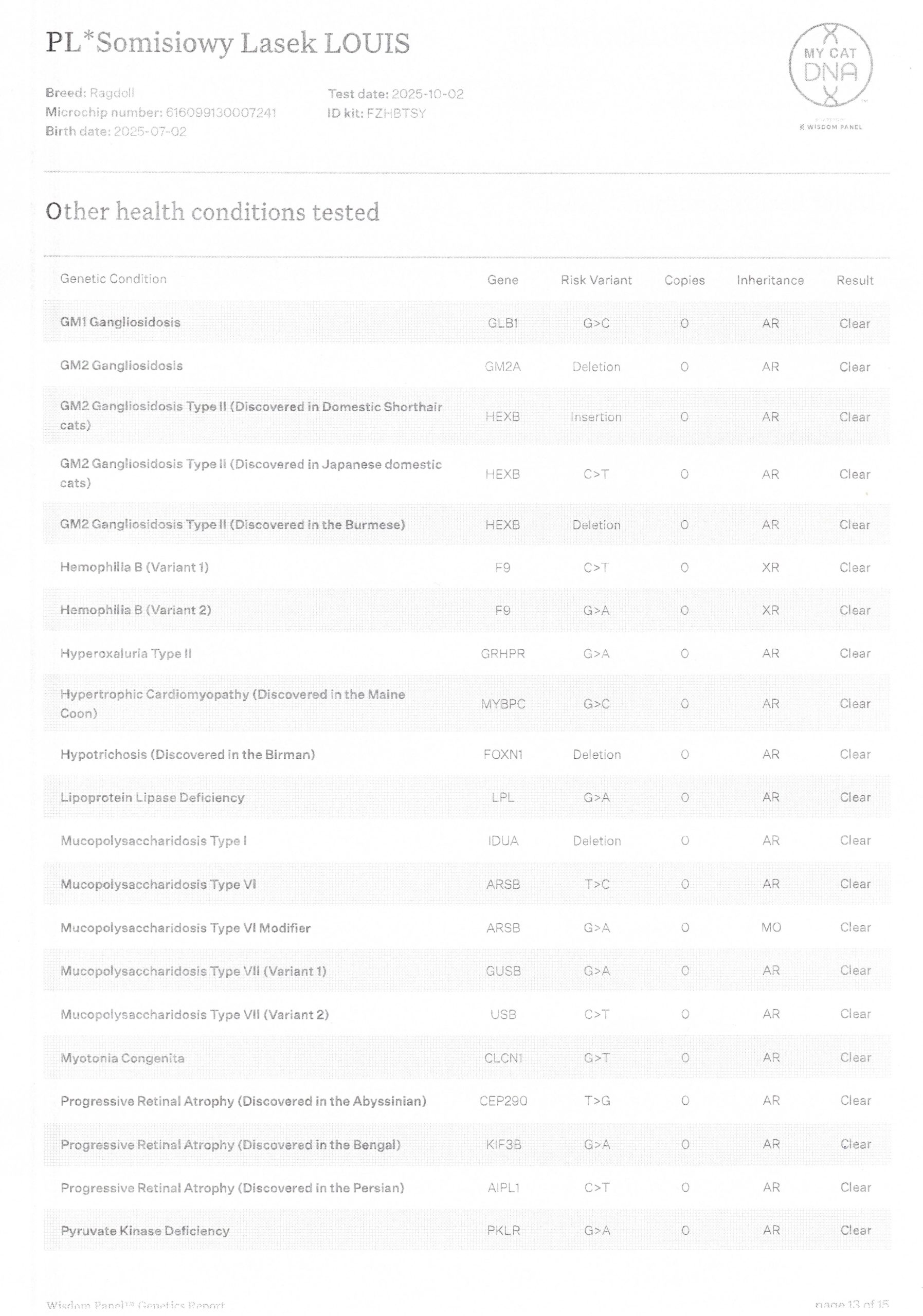Click the Insertion risk variant cell
This screenshot has height=1316, width=923.
[x=595, y=417]
